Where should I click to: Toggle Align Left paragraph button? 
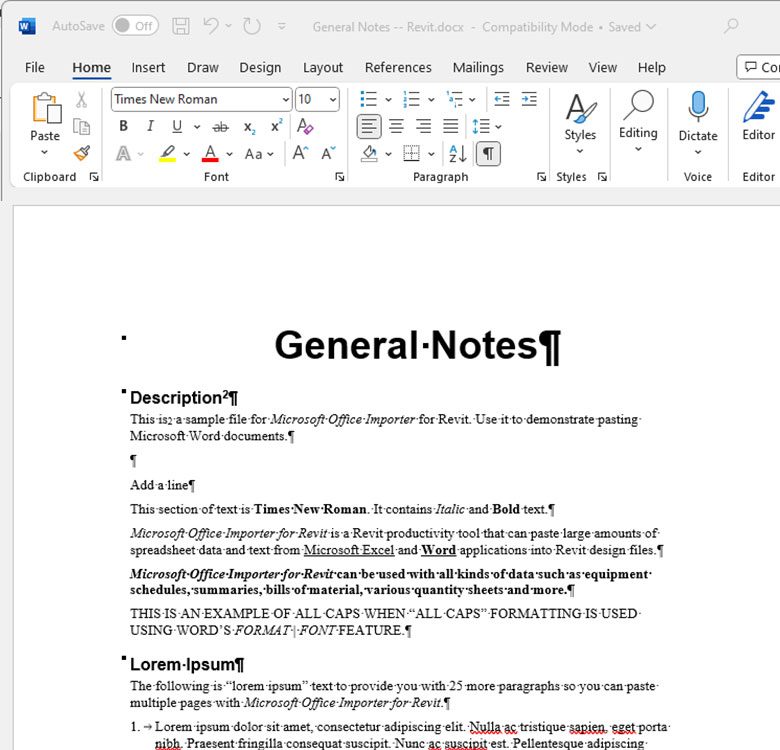pos(369,126)
